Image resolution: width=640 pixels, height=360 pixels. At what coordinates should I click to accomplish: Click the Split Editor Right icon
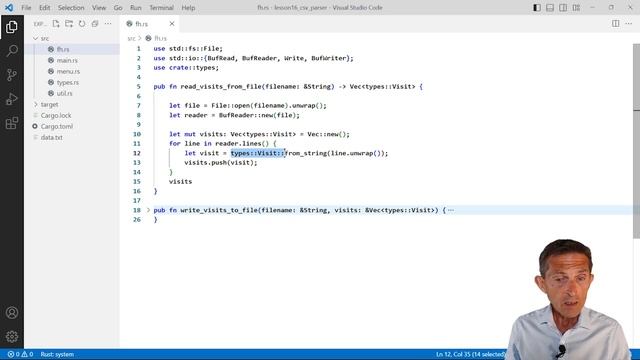616,24
